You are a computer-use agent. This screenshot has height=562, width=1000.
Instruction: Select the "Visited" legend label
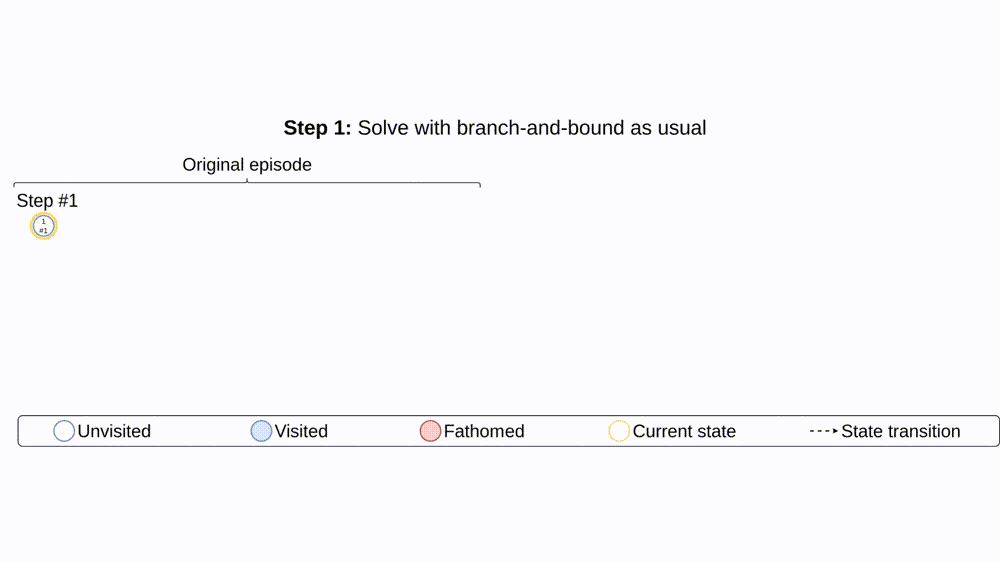click(x=301, y=431)
